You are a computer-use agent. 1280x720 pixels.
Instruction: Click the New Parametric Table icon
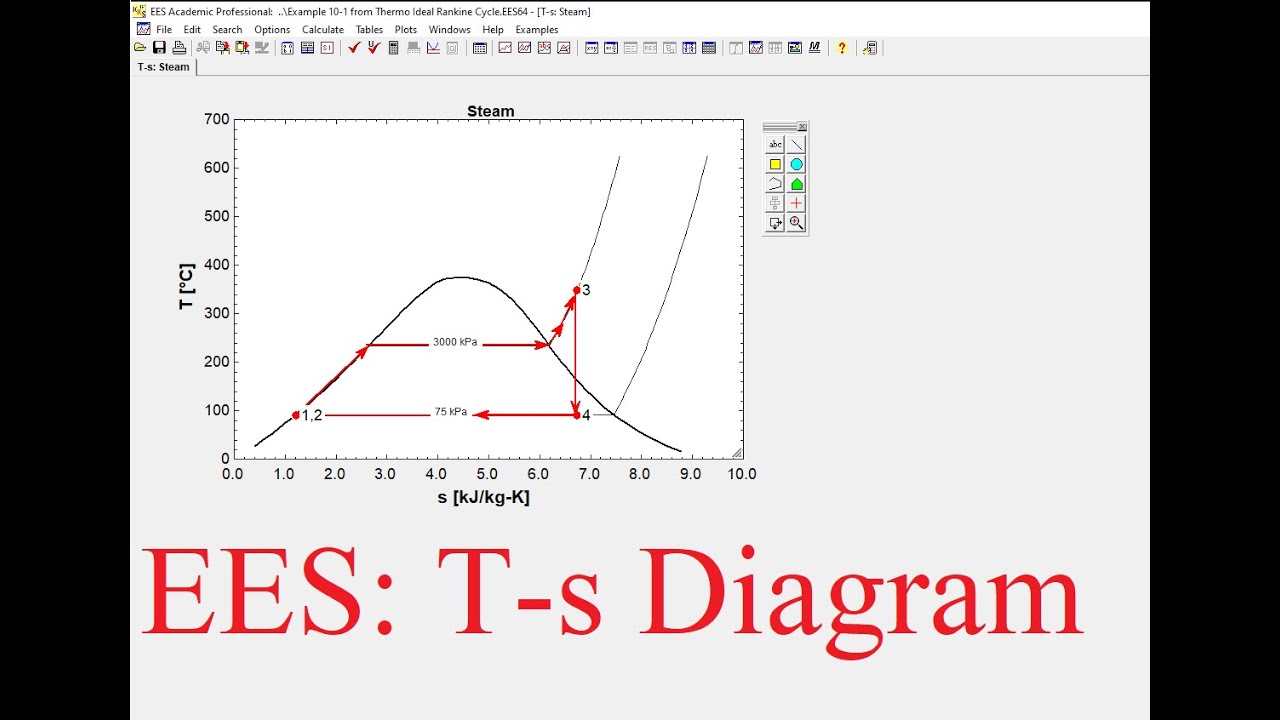point(480,48)
